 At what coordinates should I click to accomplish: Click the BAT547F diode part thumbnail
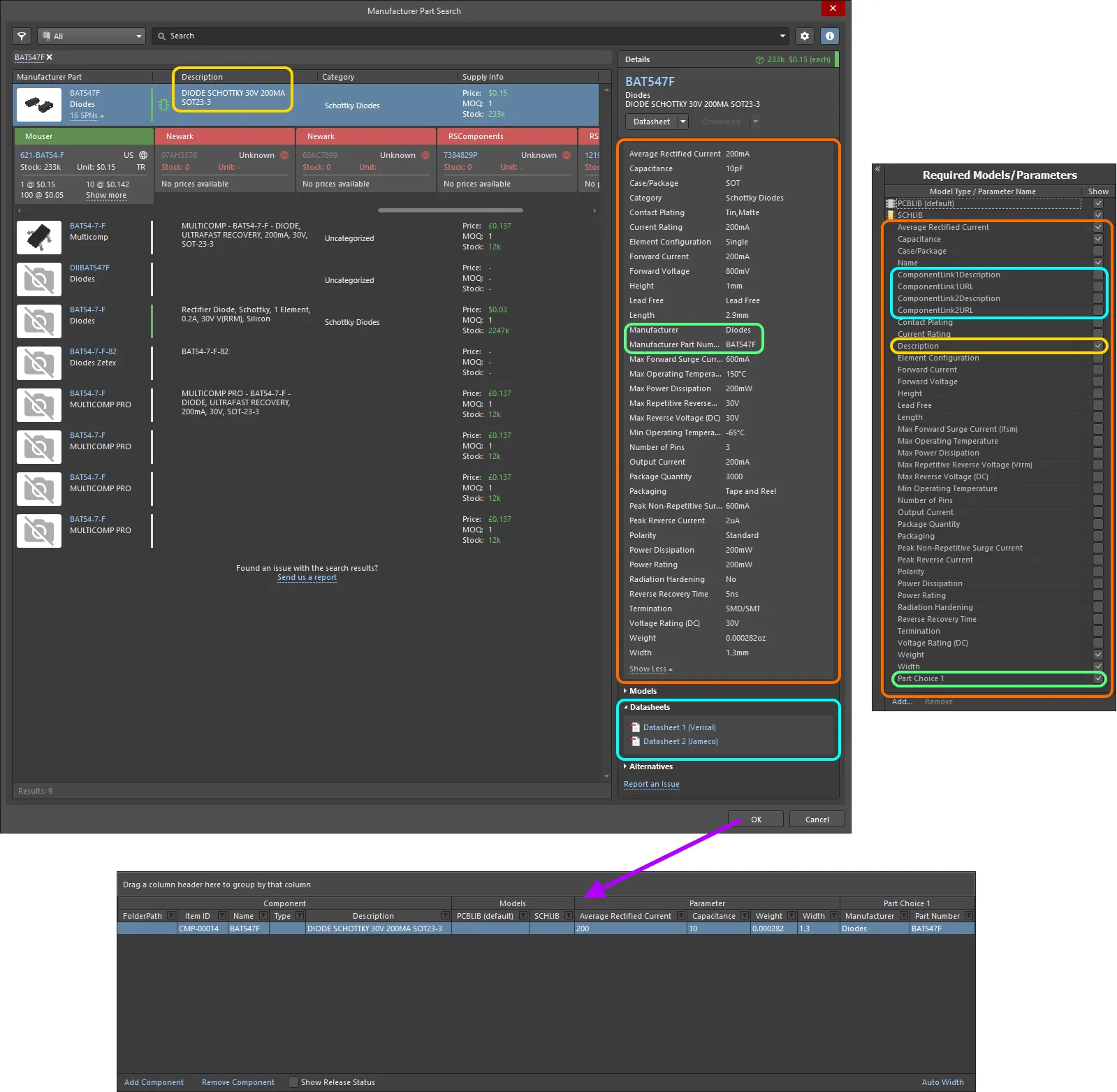39,105
